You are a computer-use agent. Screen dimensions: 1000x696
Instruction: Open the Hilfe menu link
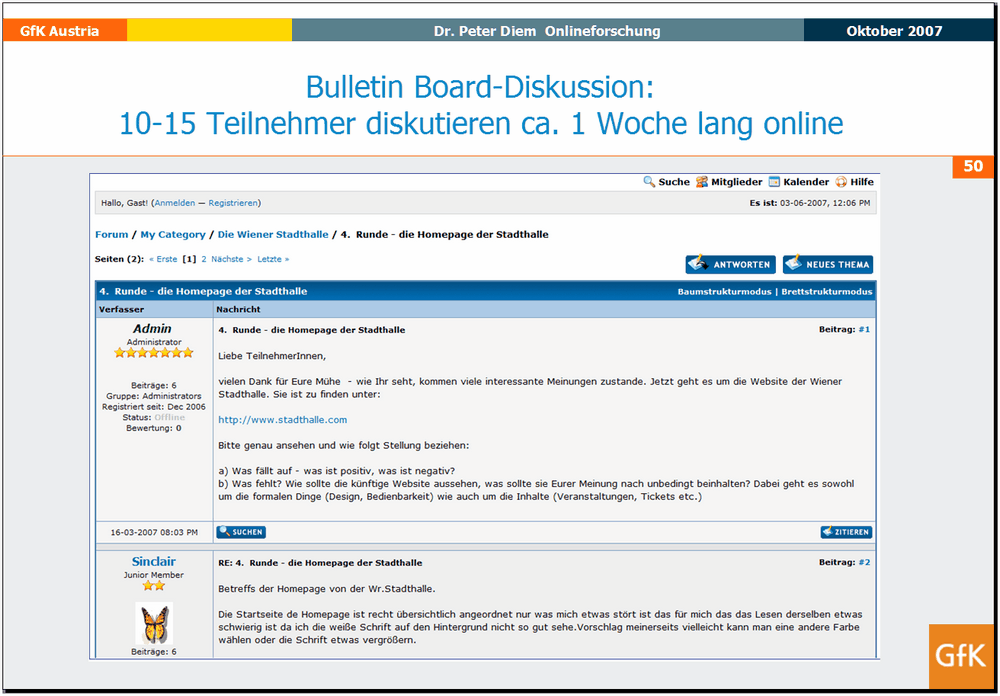[x=862, y=182]
